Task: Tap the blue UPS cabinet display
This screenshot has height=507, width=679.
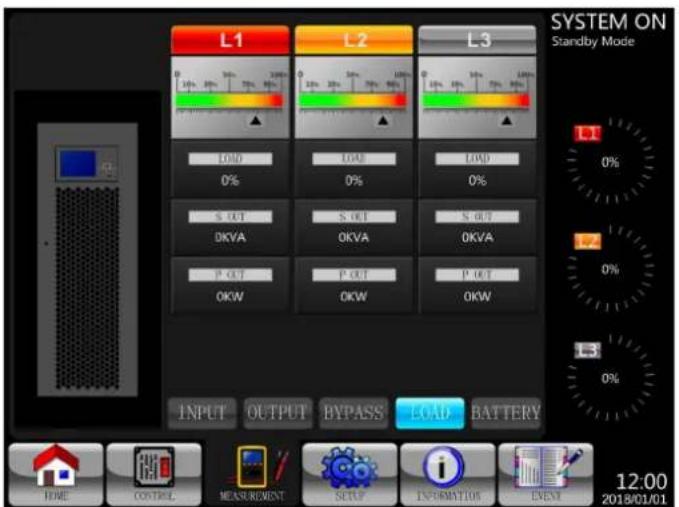Action: tap(78, 164)
